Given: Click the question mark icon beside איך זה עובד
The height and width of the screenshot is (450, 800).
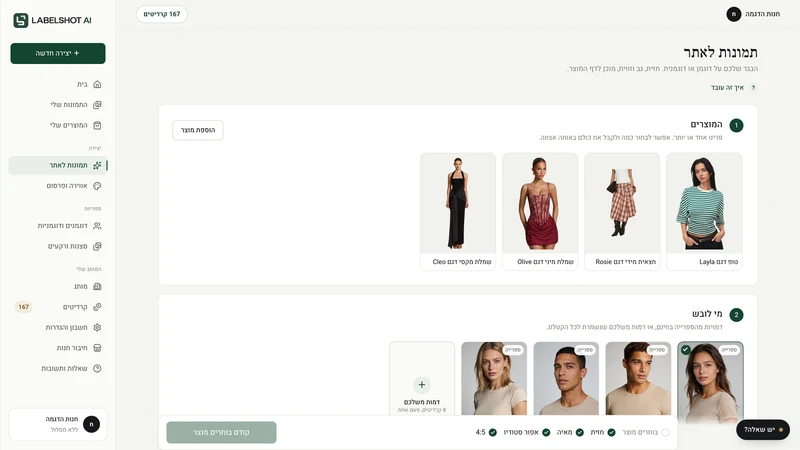Looking at the screenshot, I should pyautogui.click(x=753, y=88).
